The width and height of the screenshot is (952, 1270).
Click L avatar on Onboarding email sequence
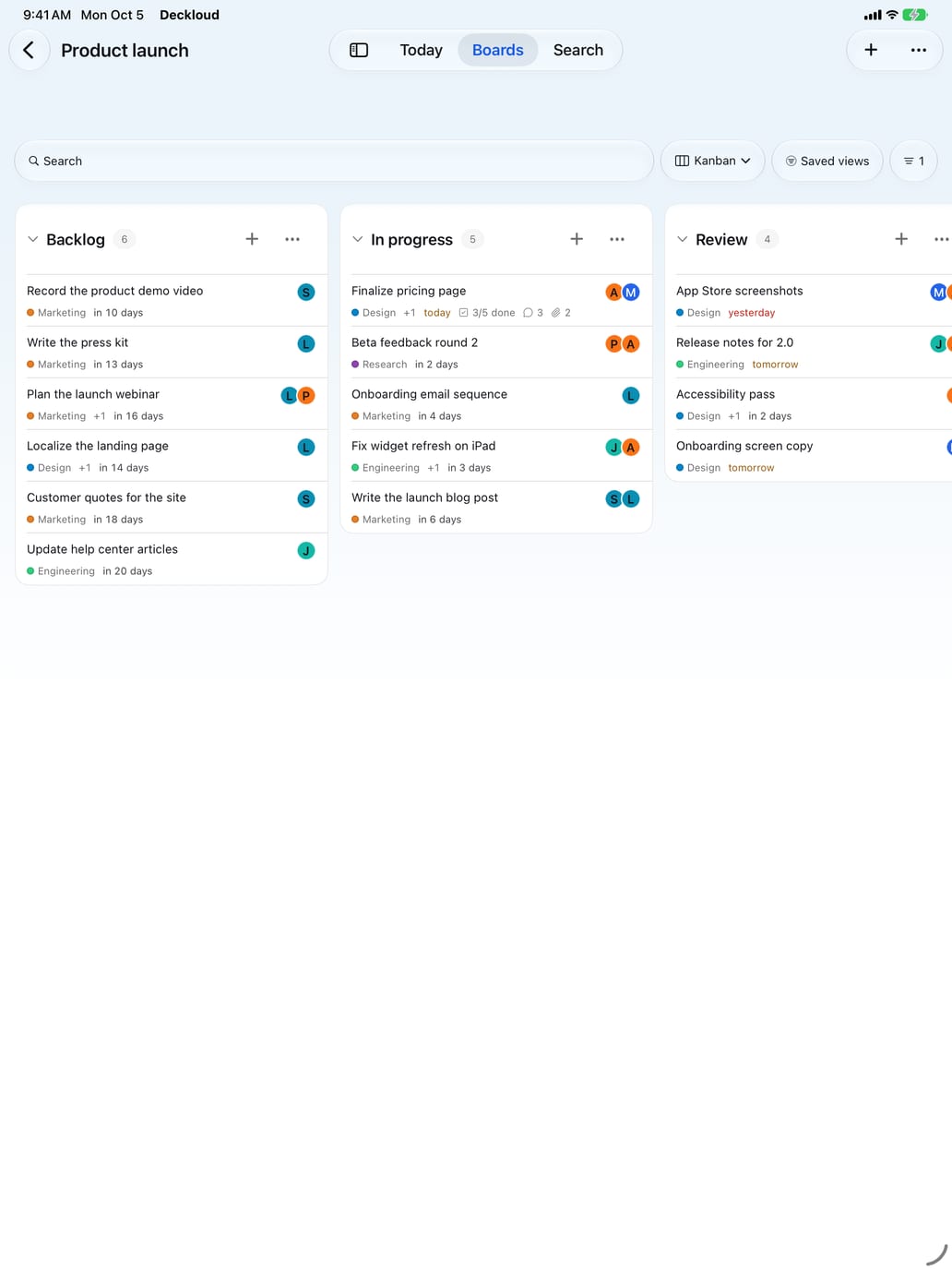click(x=631, y=395)
